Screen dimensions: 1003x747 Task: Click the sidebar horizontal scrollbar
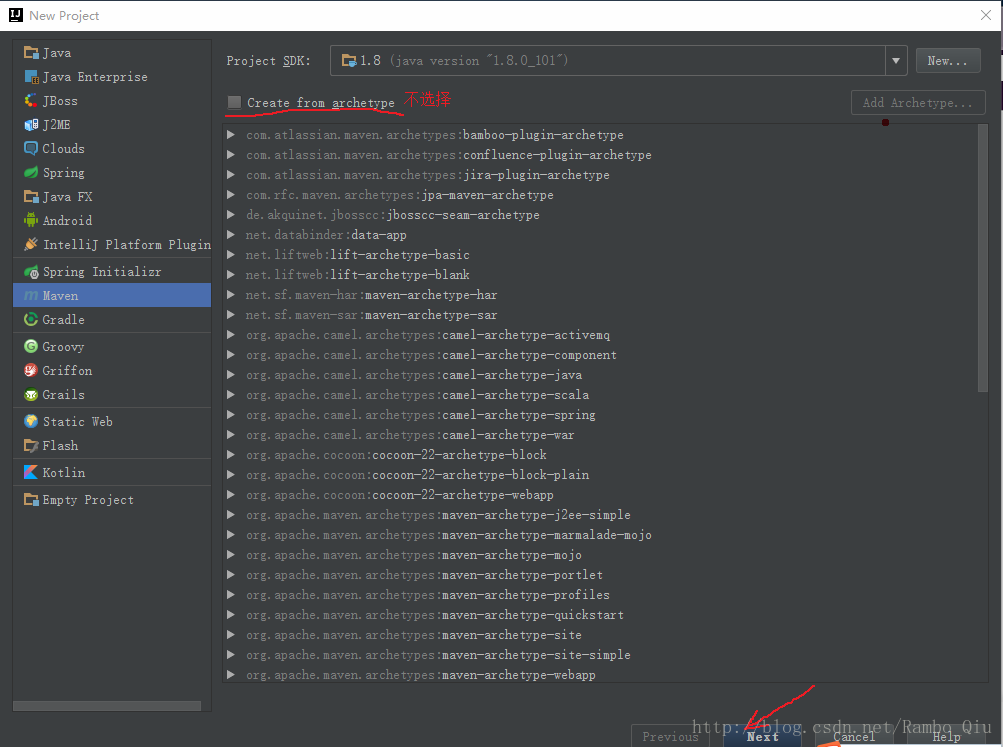click(107, 705)
